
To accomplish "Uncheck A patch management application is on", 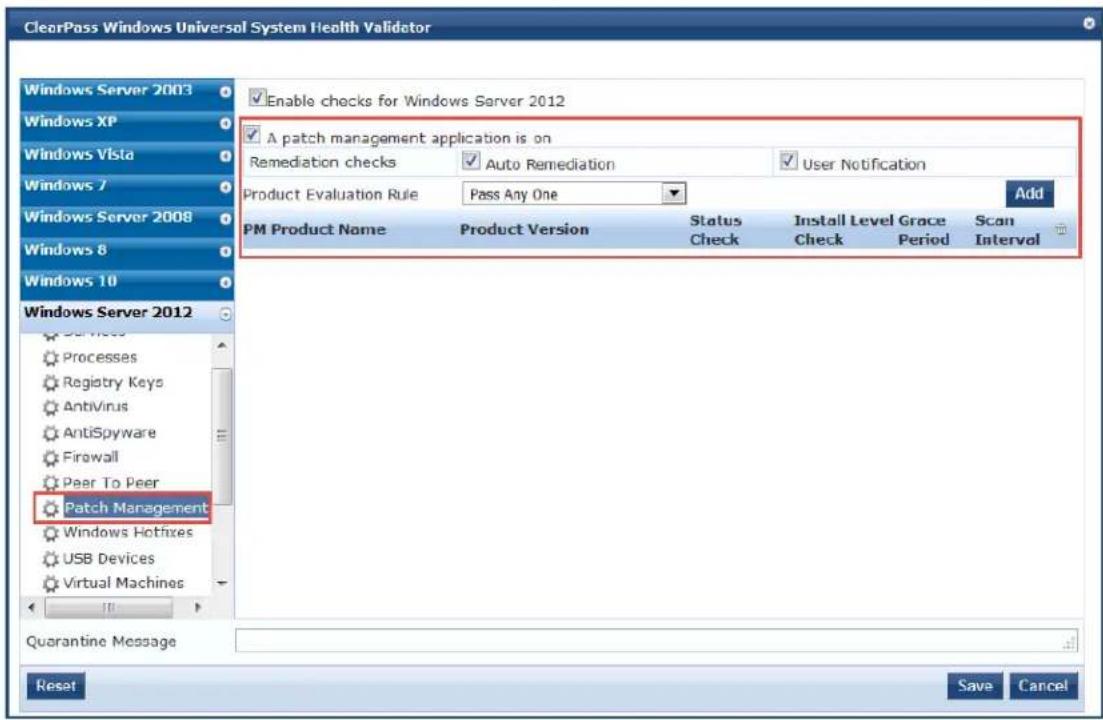I will pyautogui.click(x=252, y=134).
